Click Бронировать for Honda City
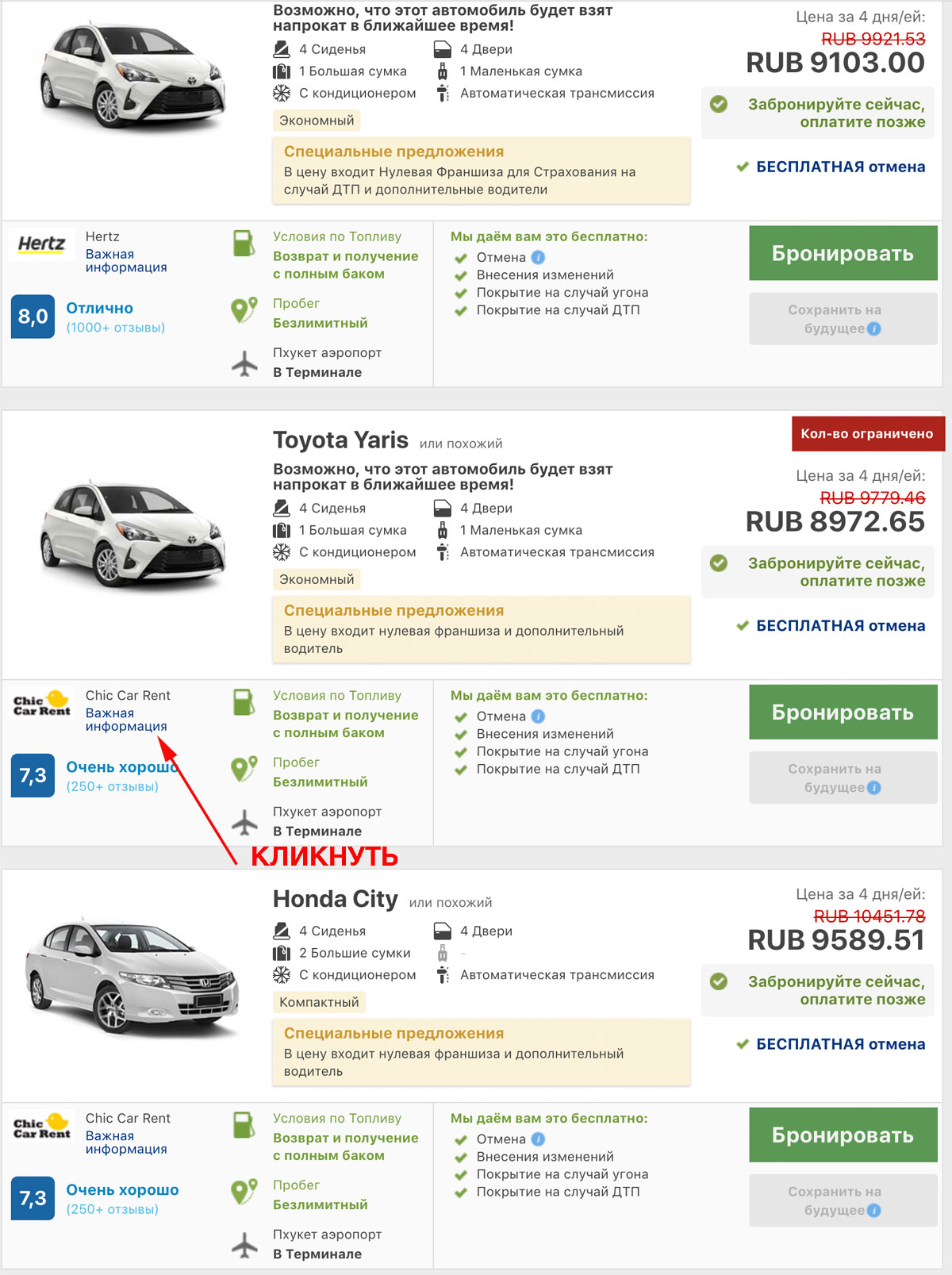Screen dimensions: 952x1275 (x=843, y=1135)
